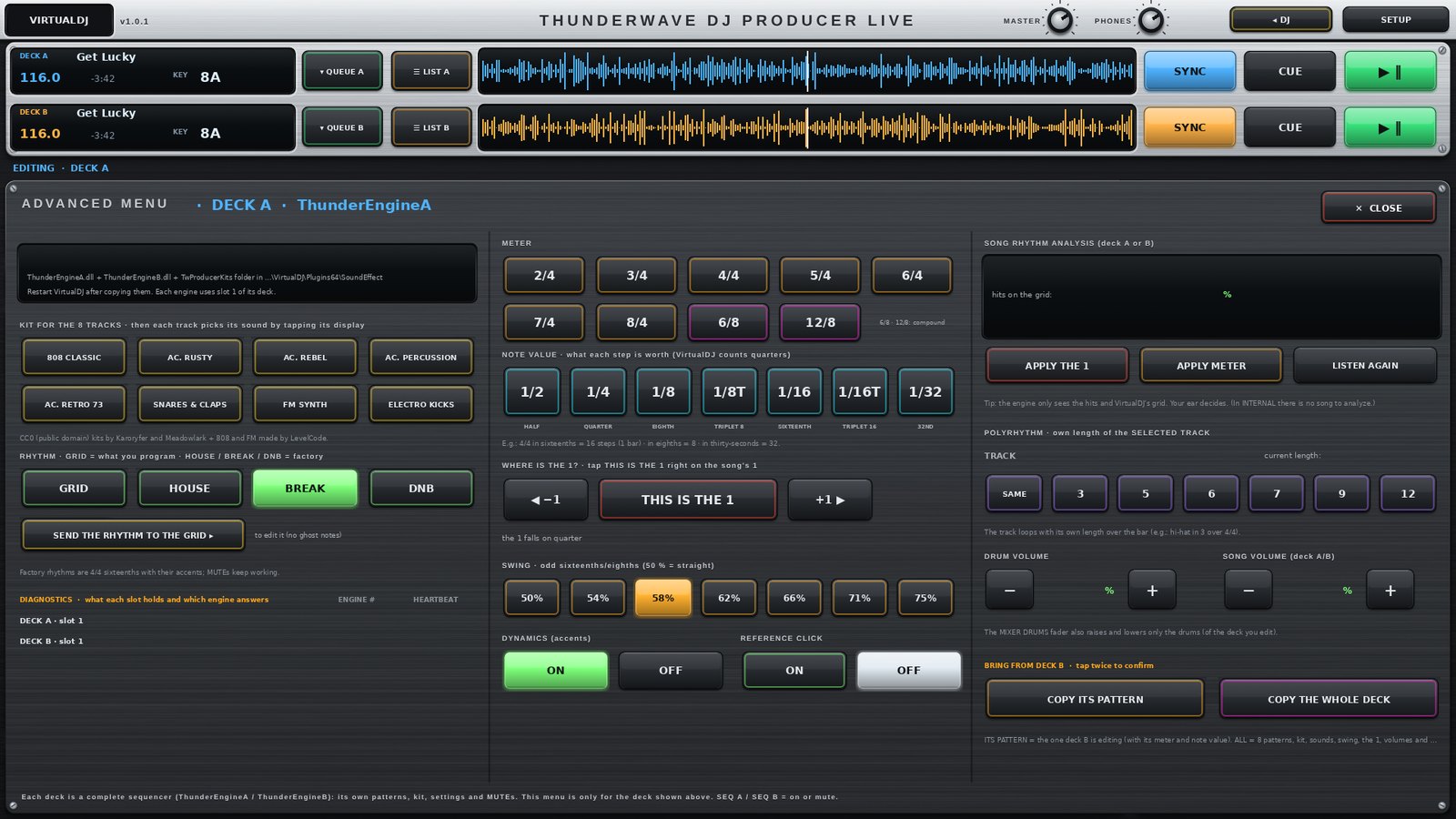Set swing to 62%

coord(729,598)
